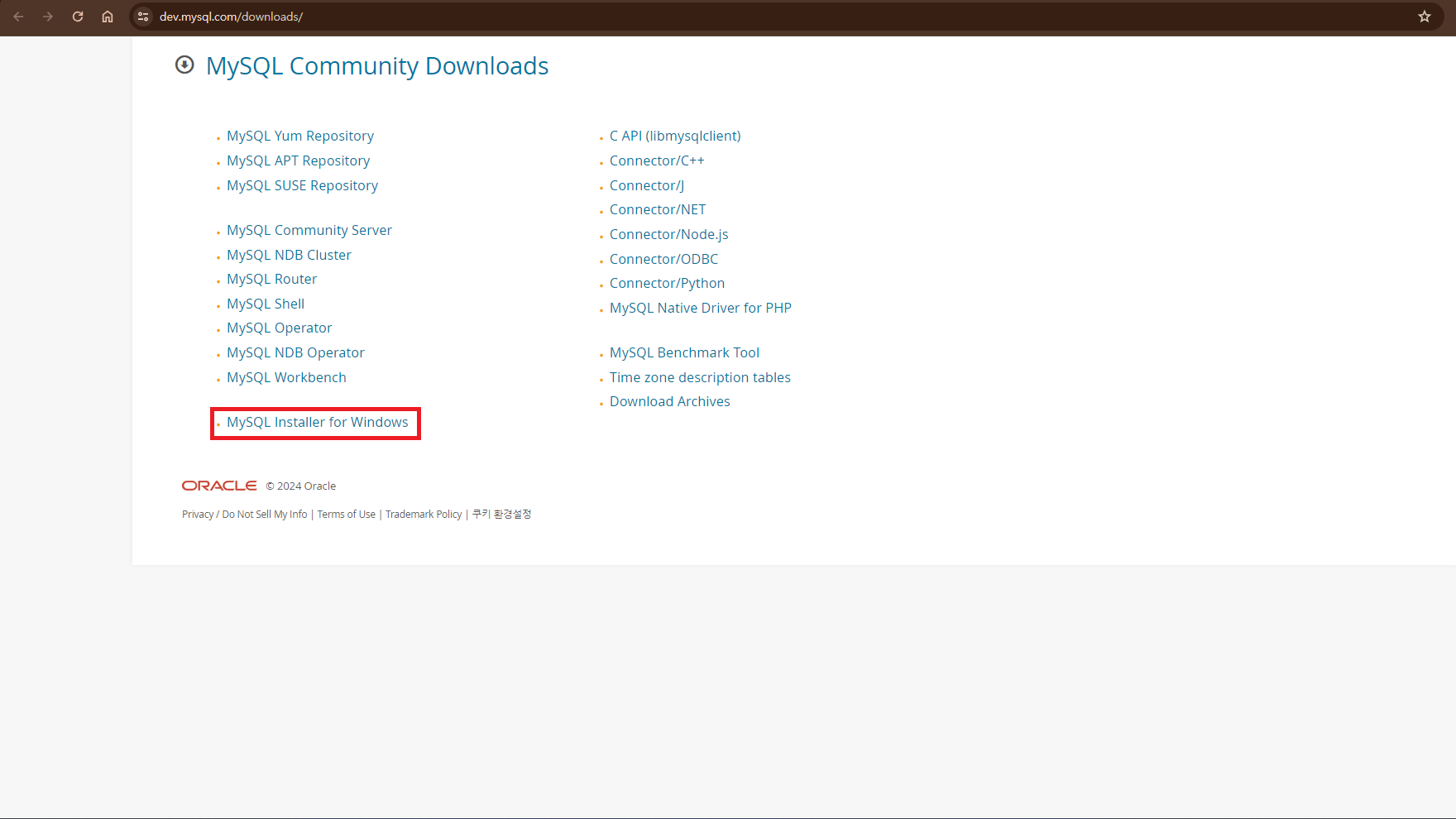Open Terms of Use footer link

[x=346, y=515]
